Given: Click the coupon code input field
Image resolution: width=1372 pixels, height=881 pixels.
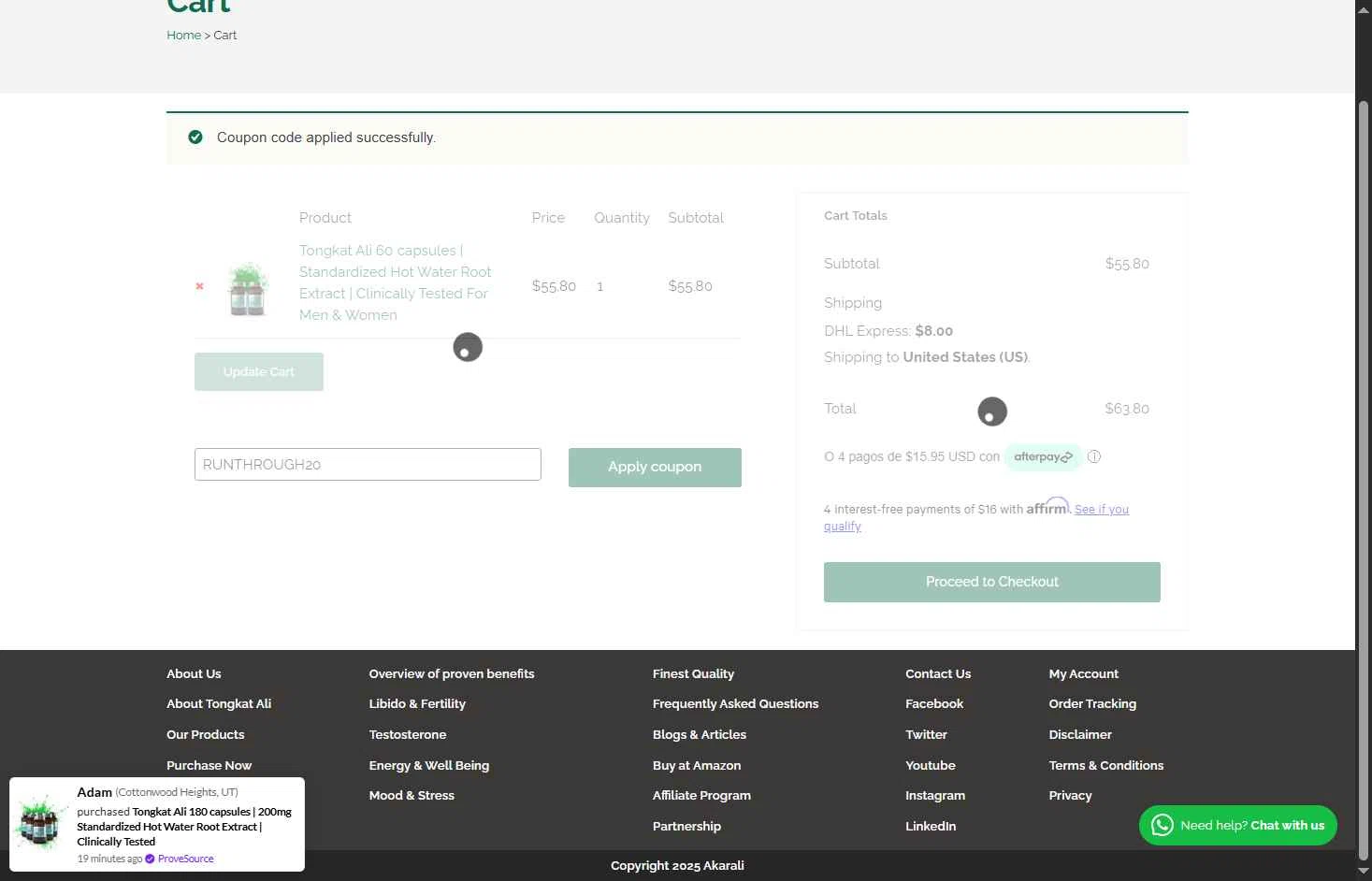Looking at the screenshot, I should (x=368, y=465).
